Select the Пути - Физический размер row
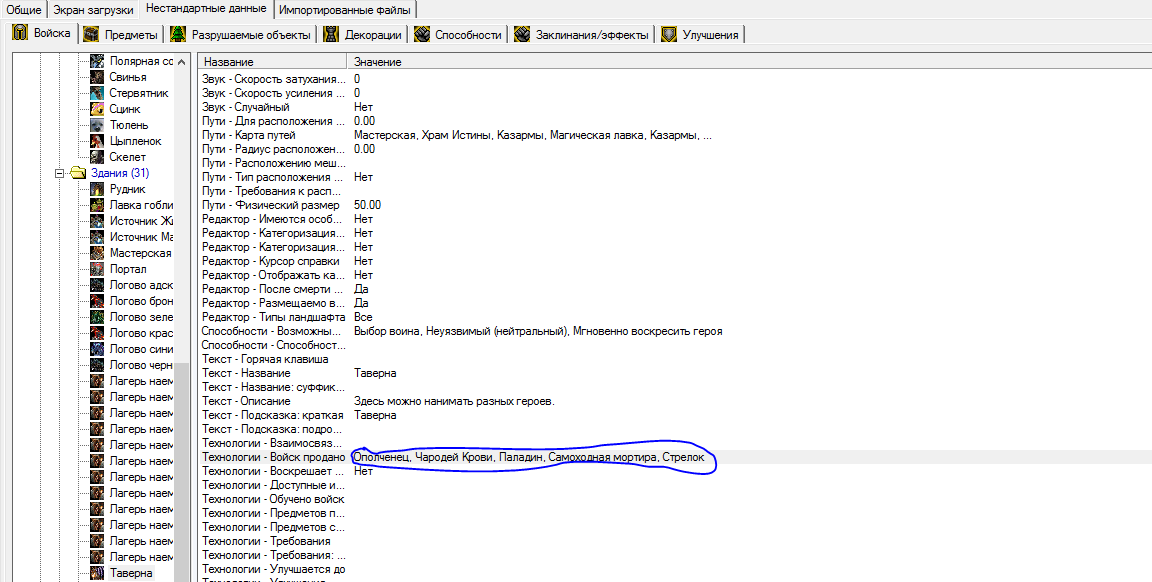This screenshot has width=1152, height=582. click(x=675, y=205)
